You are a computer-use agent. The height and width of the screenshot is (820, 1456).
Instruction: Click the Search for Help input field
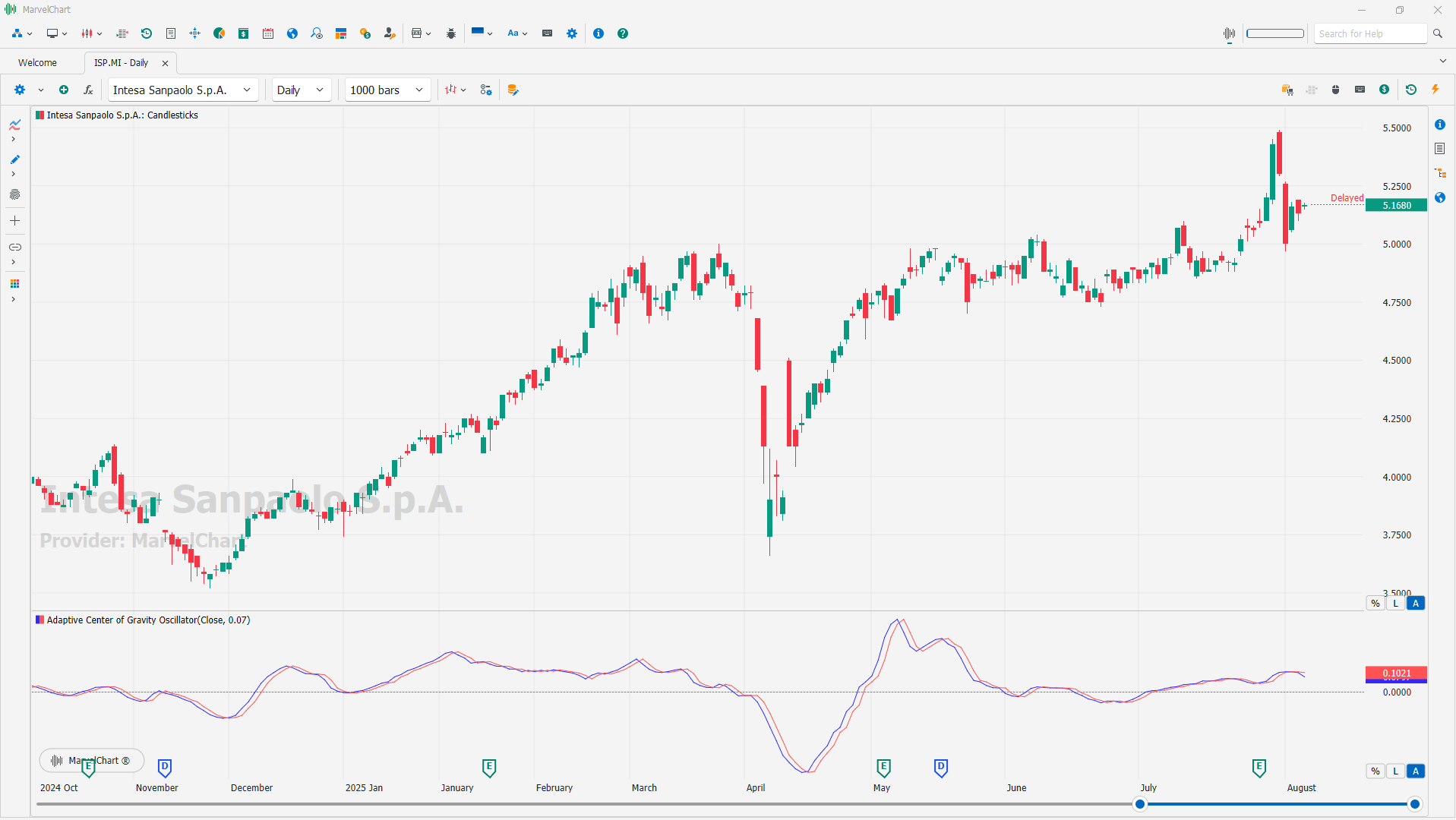point(1371,33)
